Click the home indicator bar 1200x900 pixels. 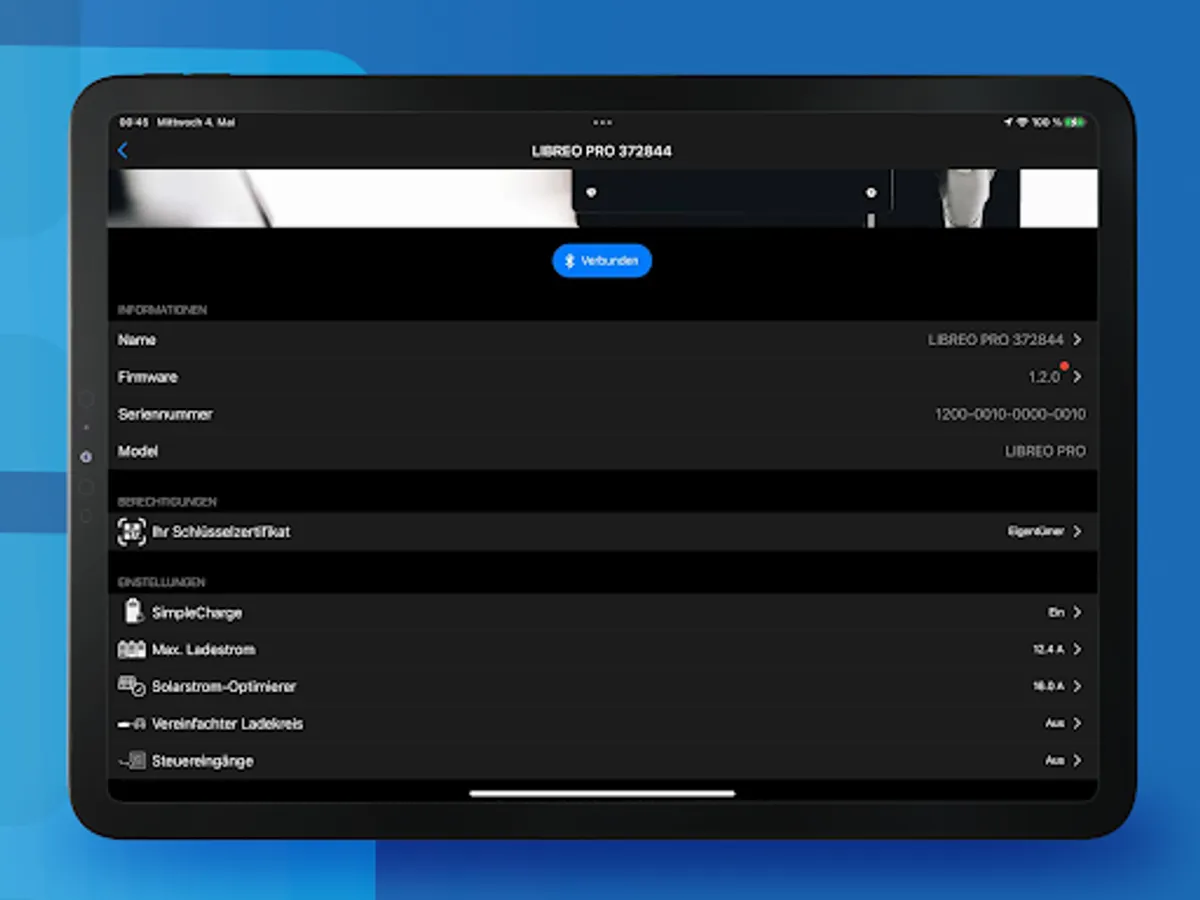602,794
